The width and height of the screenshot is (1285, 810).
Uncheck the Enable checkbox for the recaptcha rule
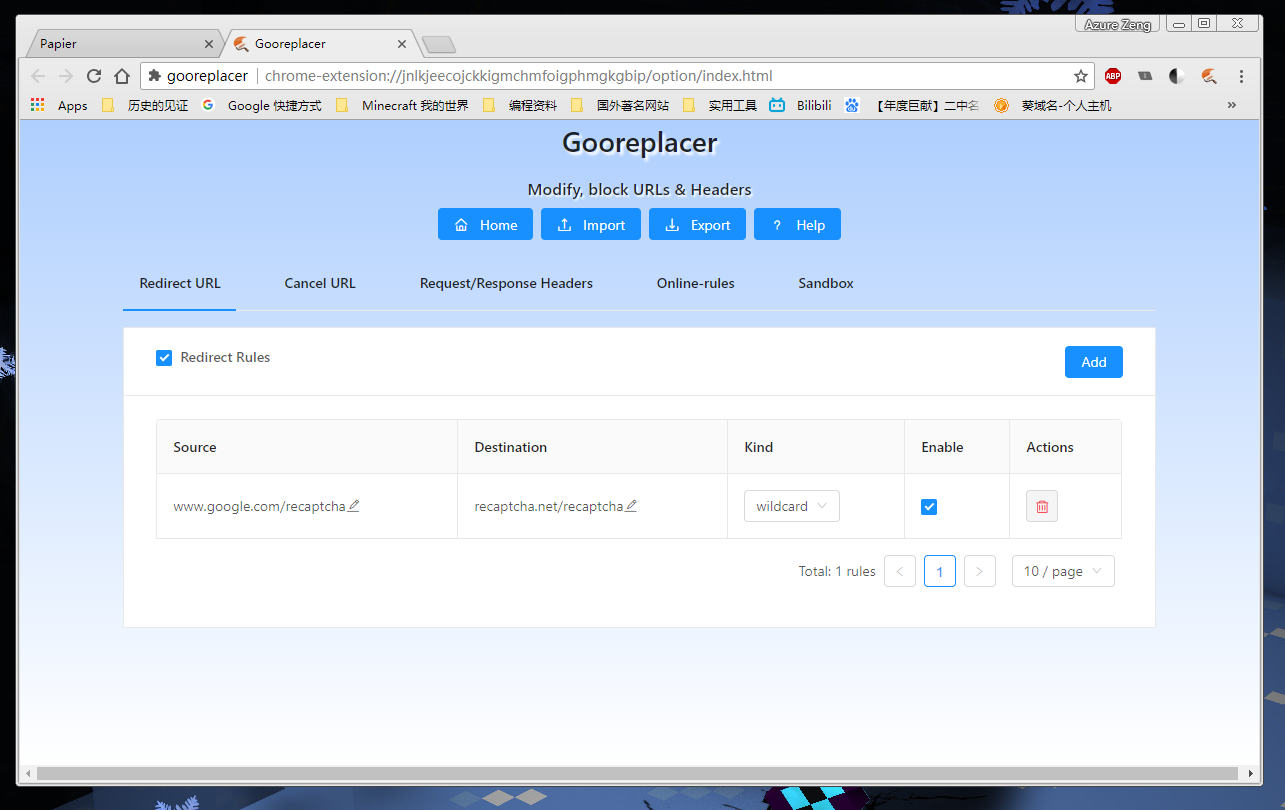(x=929, y=507)
